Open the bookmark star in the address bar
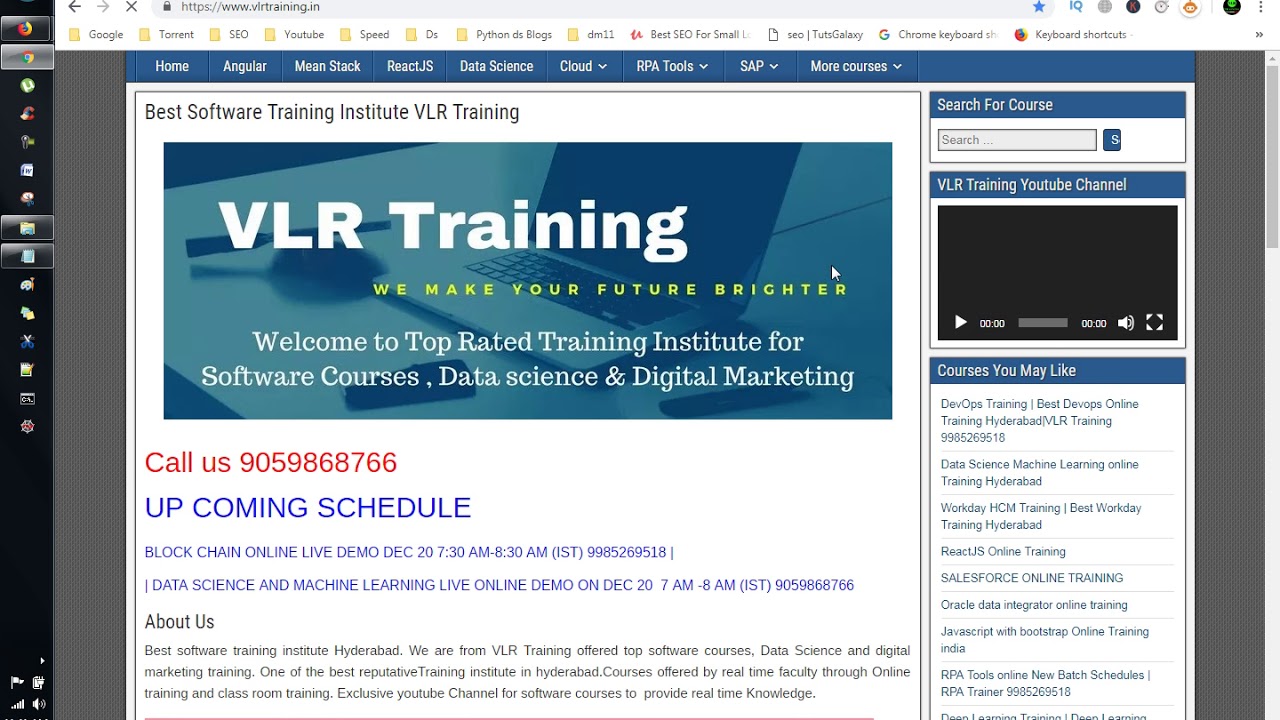 1039,7
